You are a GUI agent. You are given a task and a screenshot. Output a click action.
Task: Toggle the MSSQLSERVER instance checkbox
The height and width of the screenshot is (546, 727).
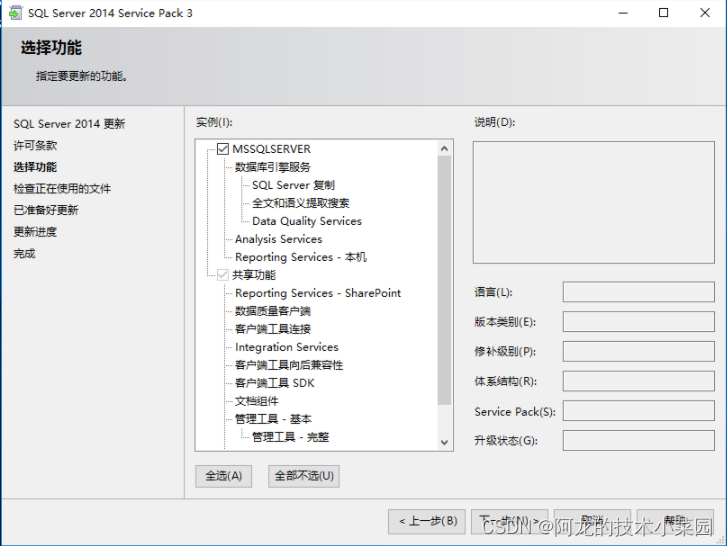[x=223, y=149]
